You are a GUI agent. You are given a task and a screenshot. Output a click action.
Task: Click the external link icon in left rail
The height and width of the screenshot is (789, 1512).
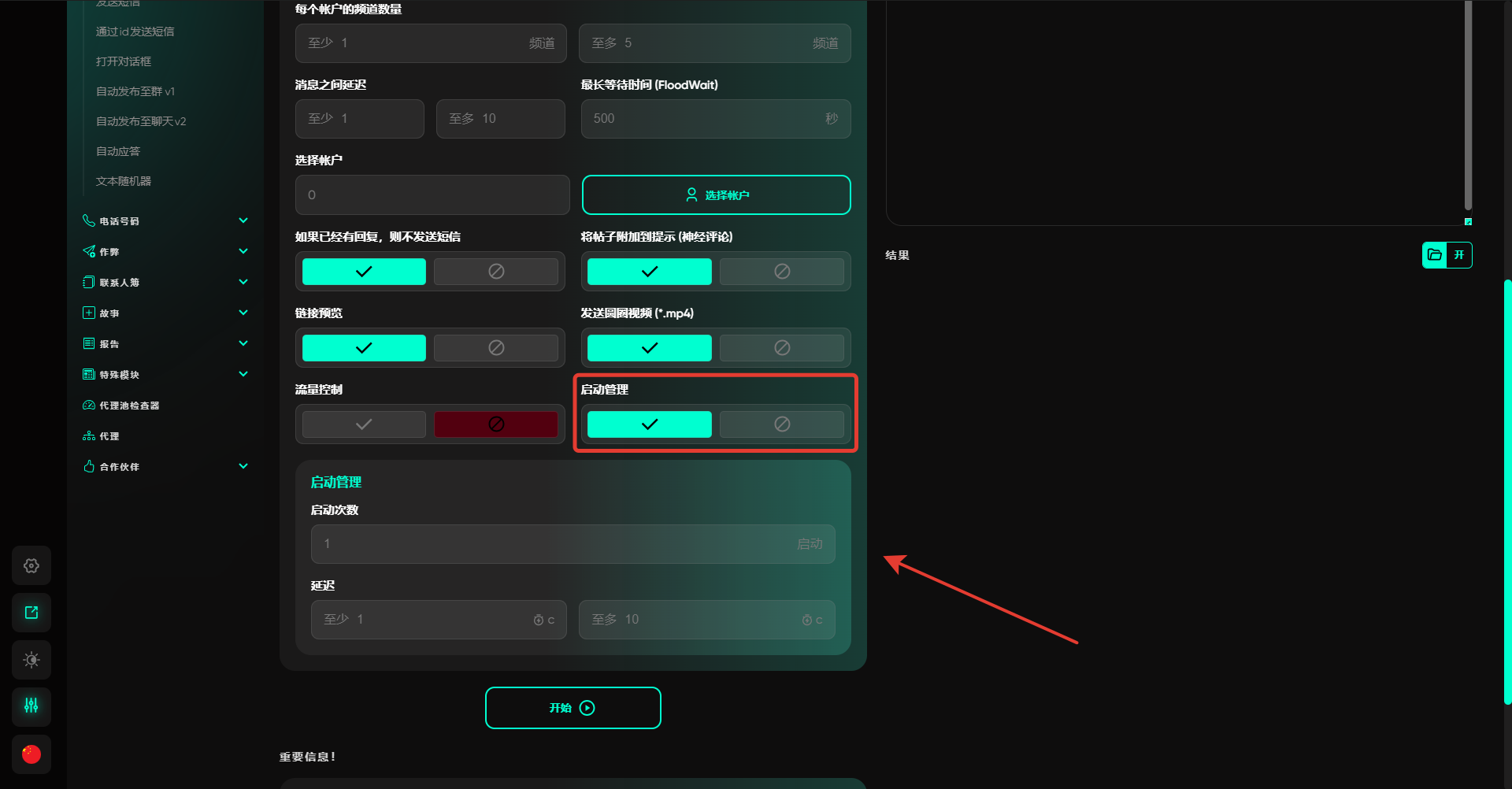click(x=31, y=613)
